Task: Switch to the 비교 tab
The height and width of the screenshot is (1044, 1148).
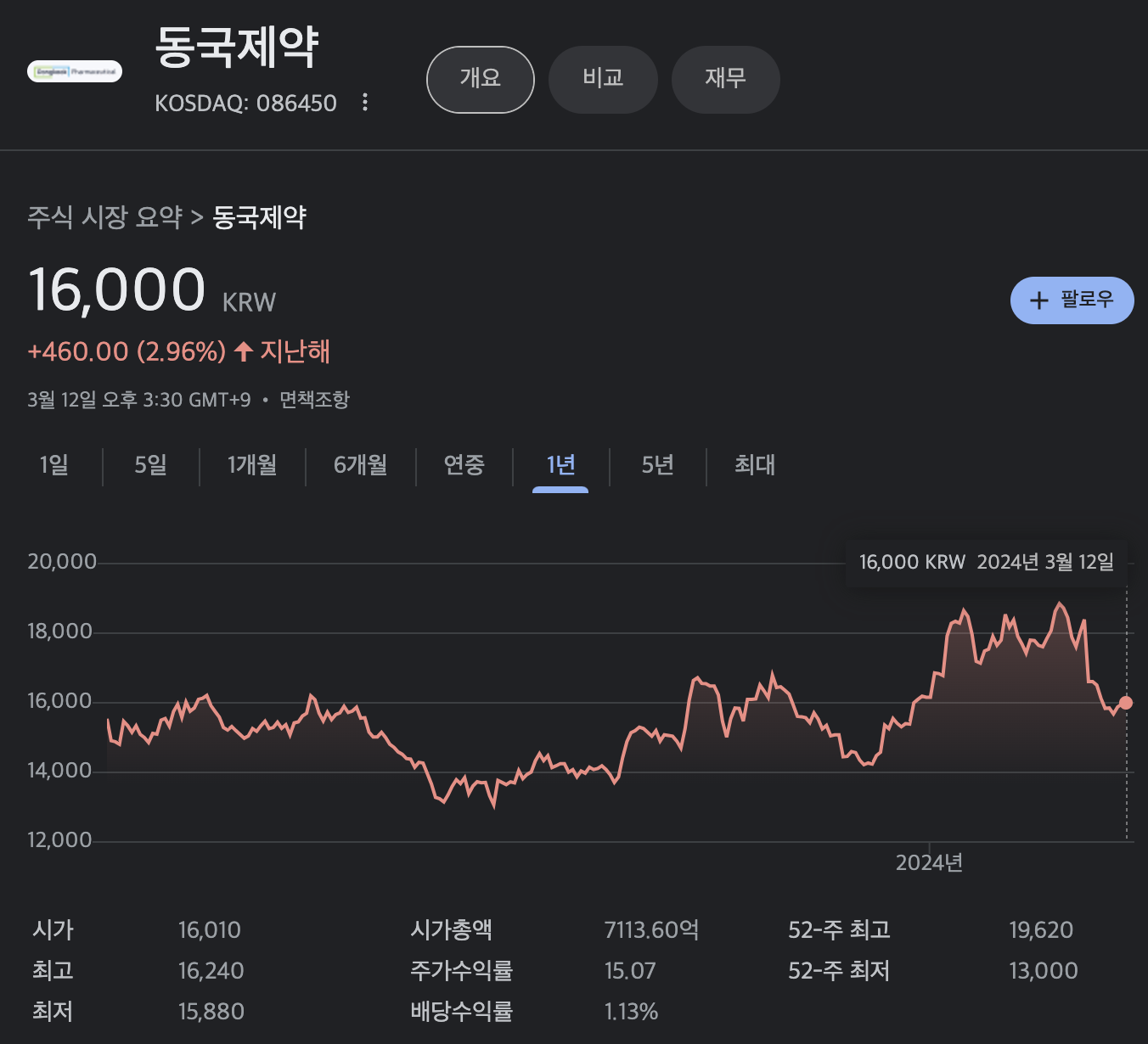Action: point(603,80)
